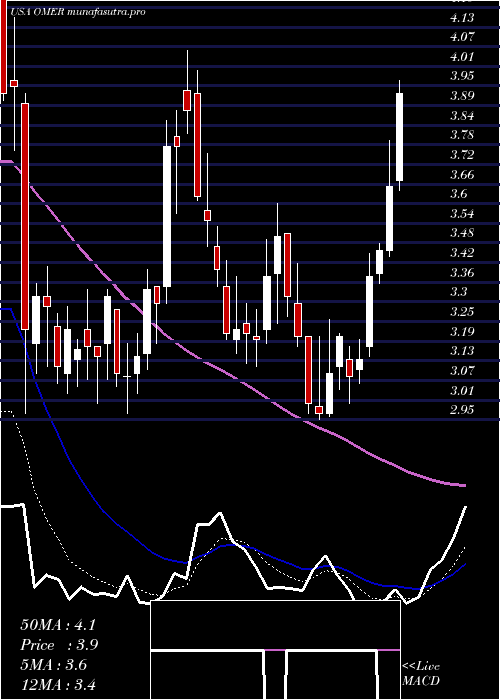The width and height of the screenshot is (500, 700).
Task: Select the 4.07 price axis label
Action: (462, 37)
